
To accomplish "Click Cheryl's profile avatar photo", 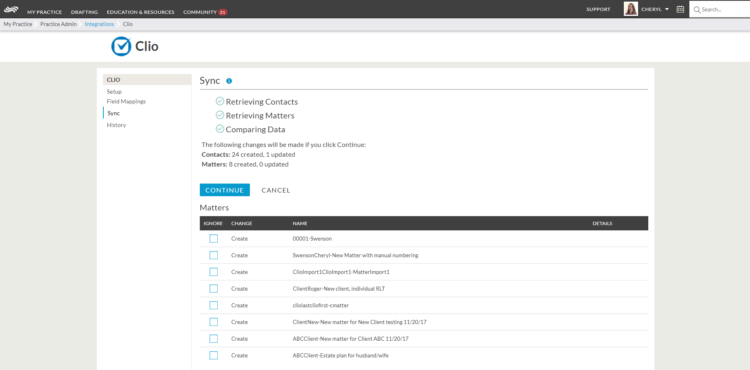I will point(631,9).
